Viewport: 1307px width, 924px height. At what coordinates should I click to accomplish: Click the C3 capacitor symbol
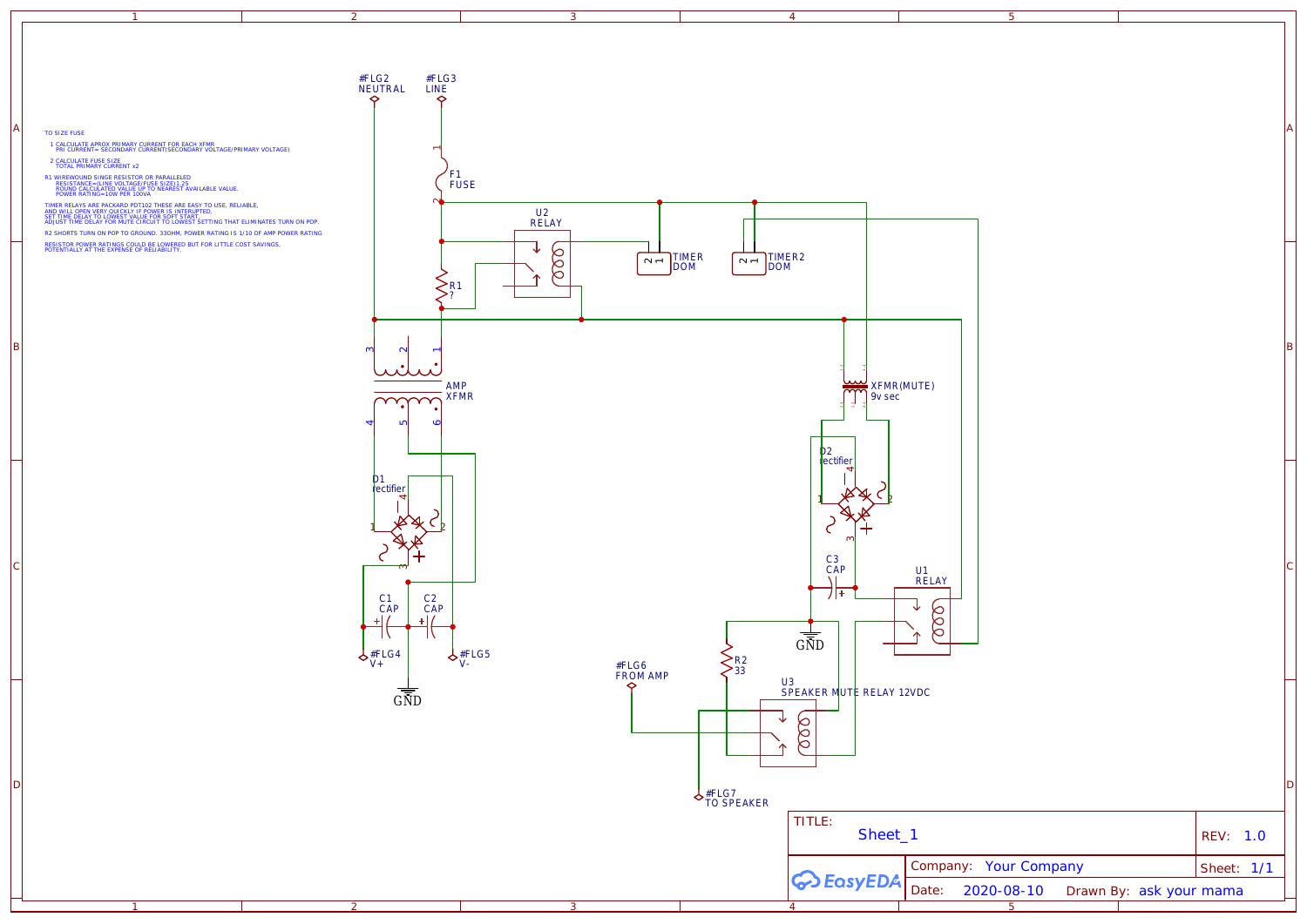[837, 590]
